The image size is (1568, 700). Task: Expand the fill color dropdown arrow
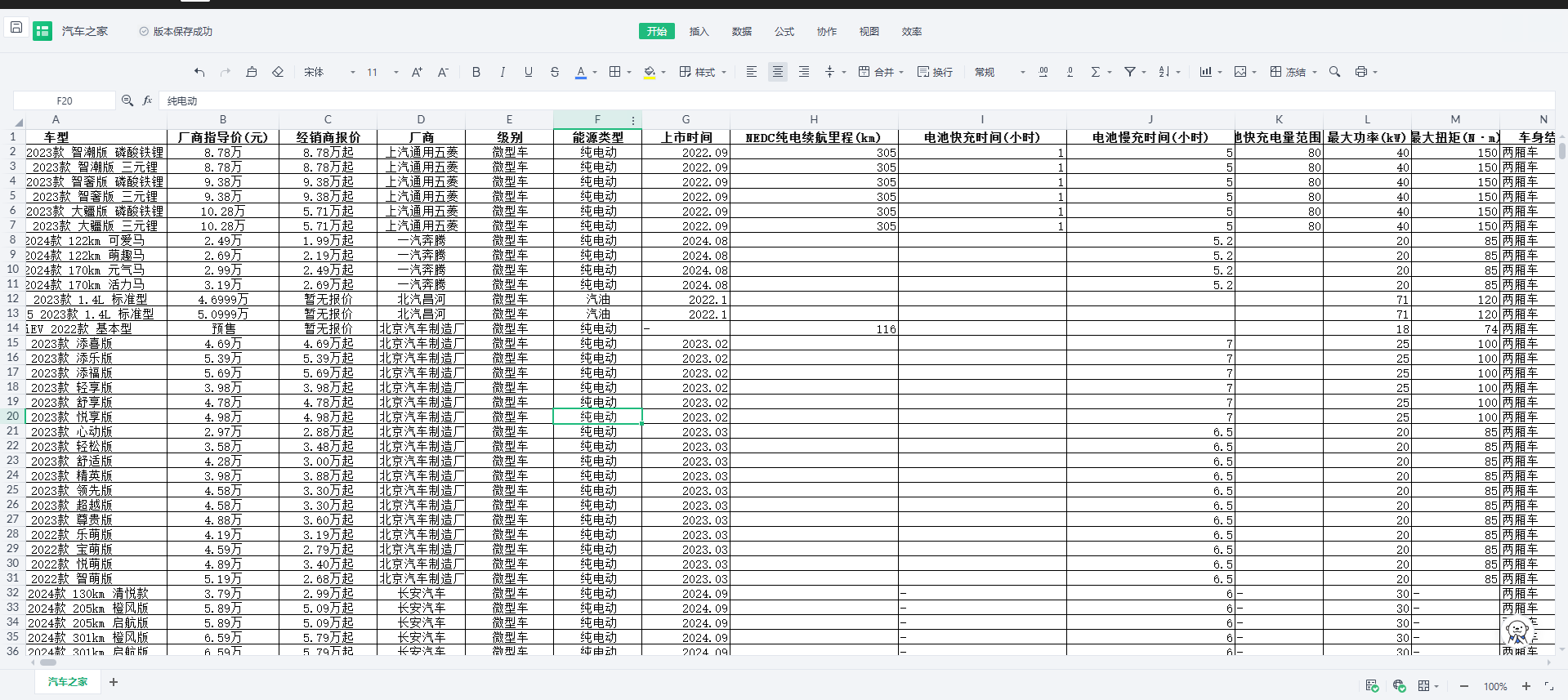click(663, 72)
